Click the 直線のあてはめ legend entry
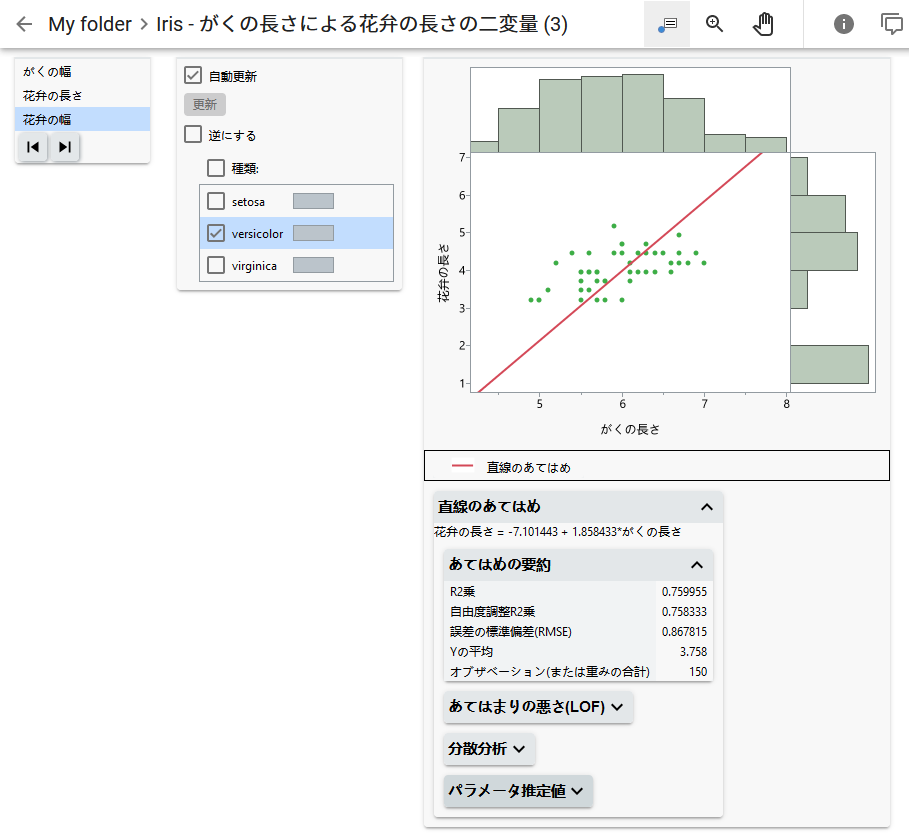This screenshot has width=909, height=838. click(x=527, y=466)
